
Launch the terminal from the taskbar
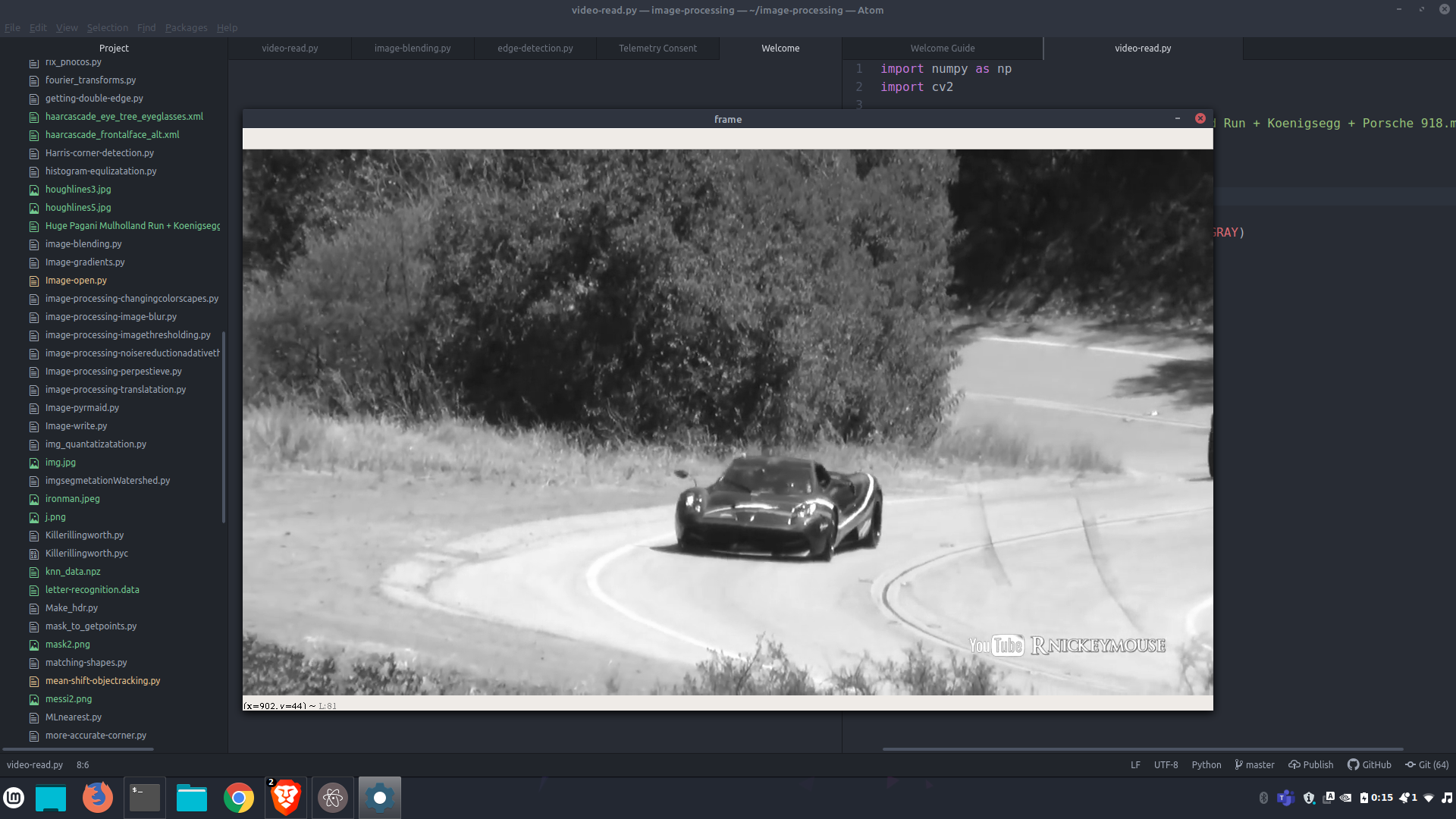144,798
